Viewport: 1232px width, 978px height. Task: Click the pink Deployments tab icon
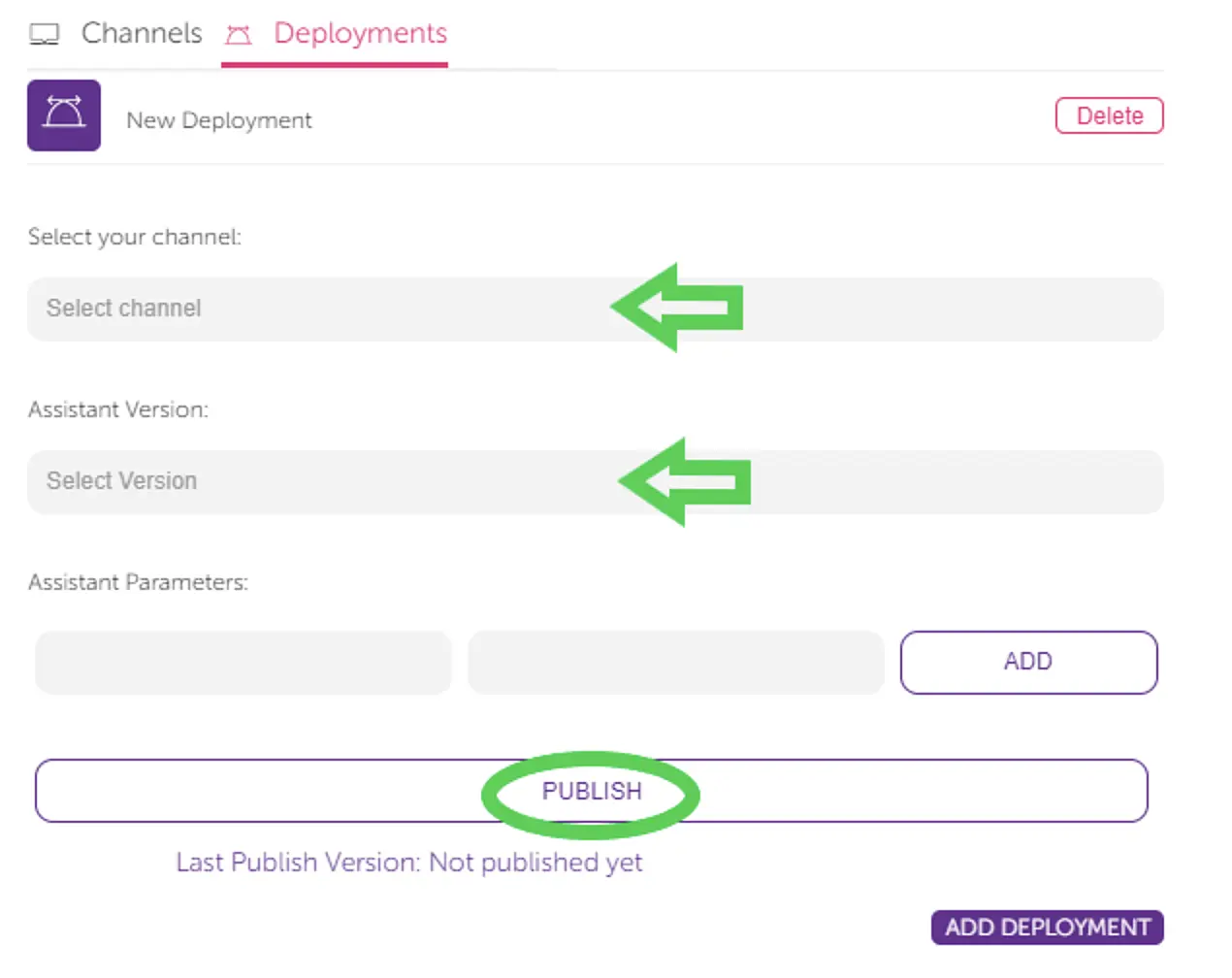pos(238,35)
